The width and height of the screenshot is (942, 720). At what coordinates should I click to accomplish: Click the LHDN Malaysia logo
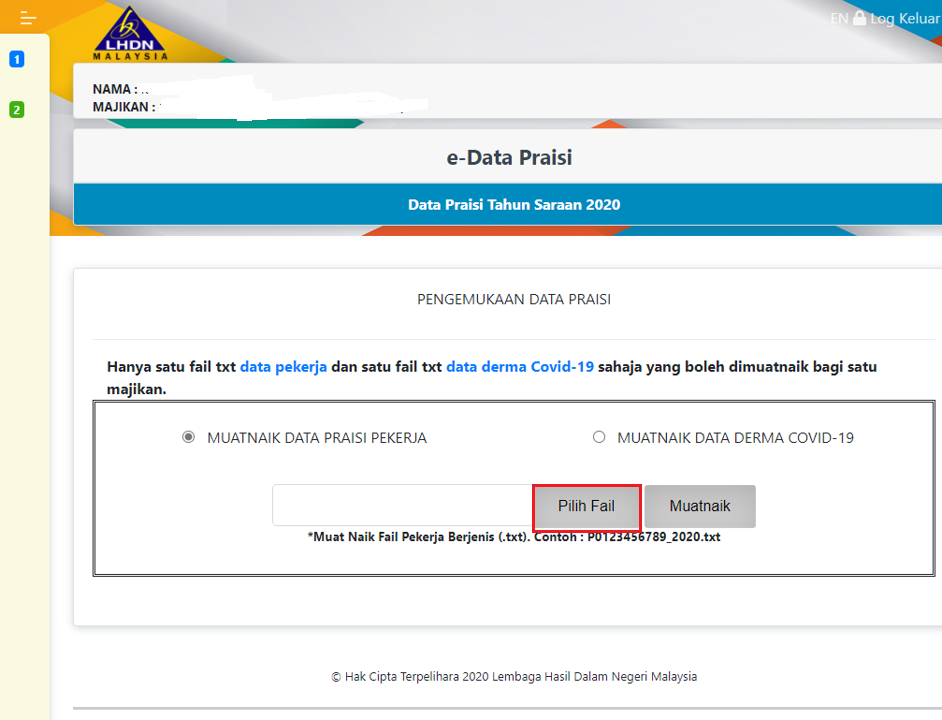coord(130,33)
